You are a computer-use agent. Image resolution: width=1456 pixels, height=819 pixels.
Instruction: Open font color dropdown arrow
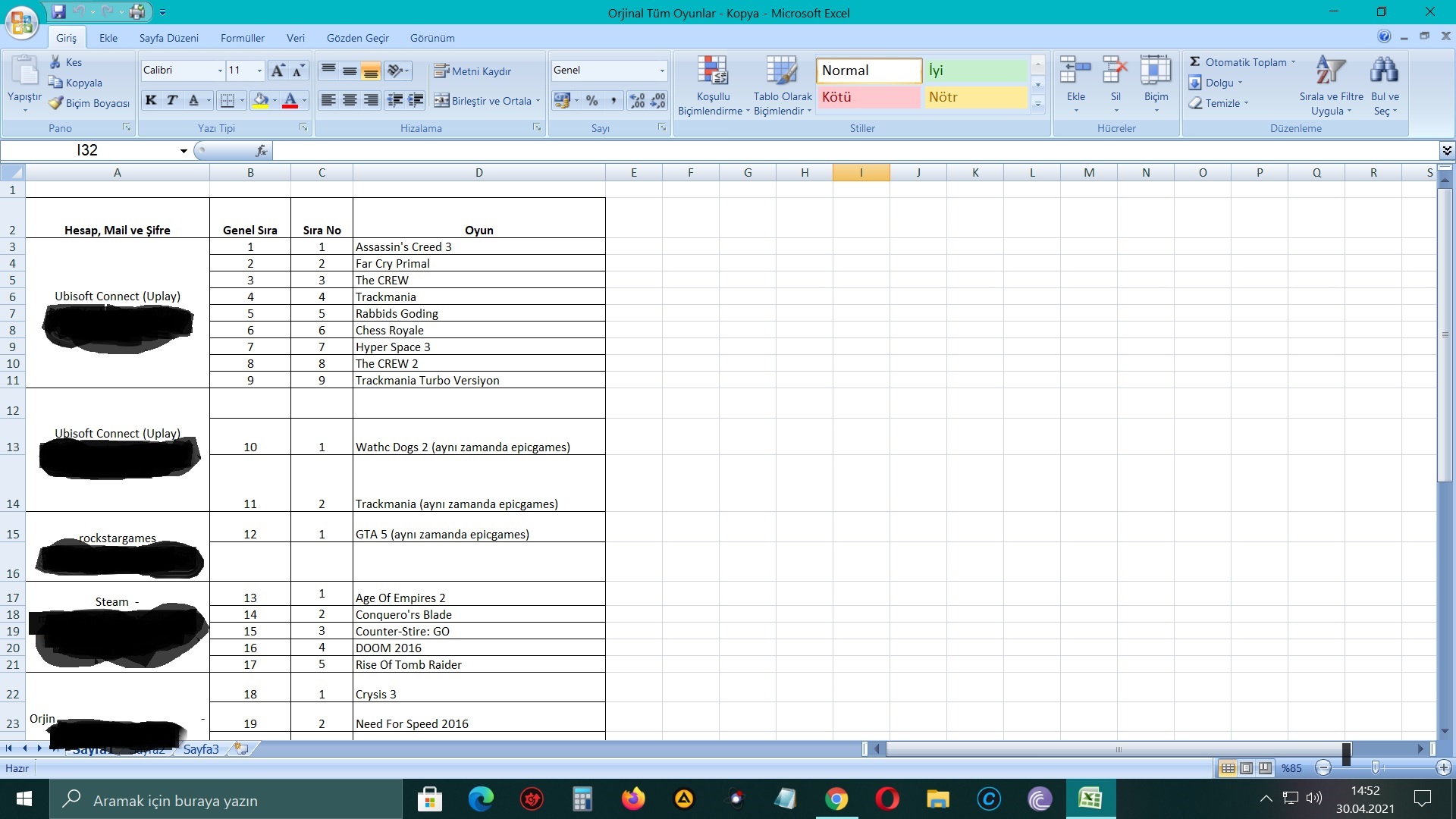[x=304, y=100]
